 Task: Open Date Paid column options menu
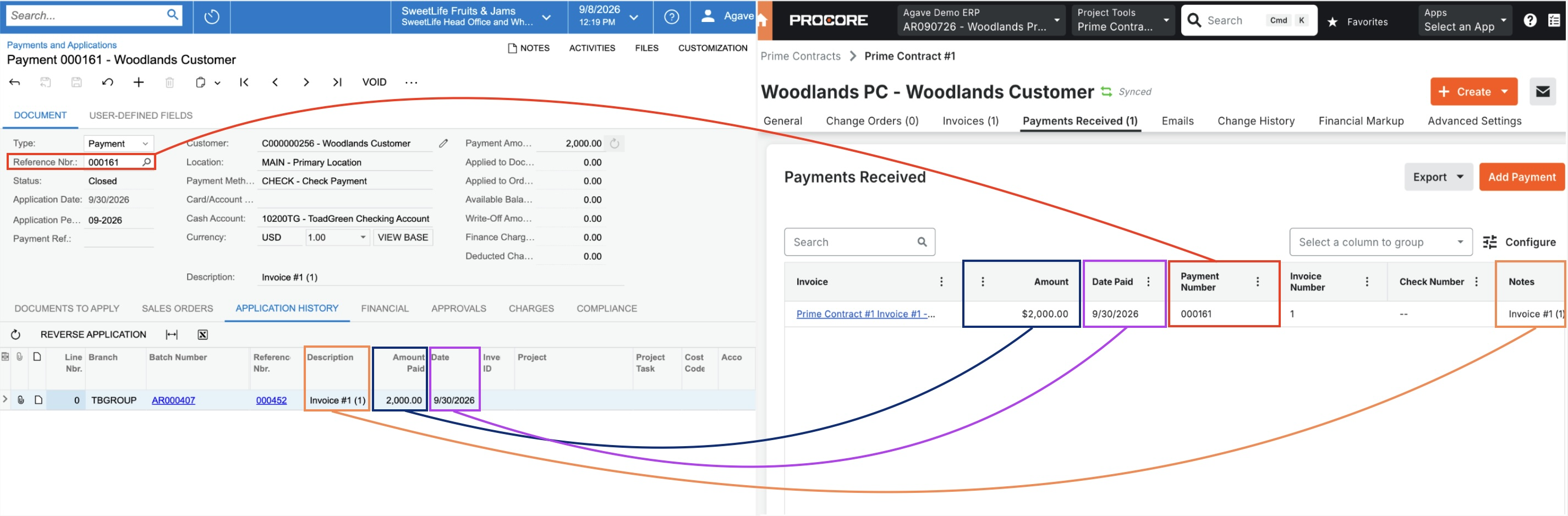coord(1149,282)
